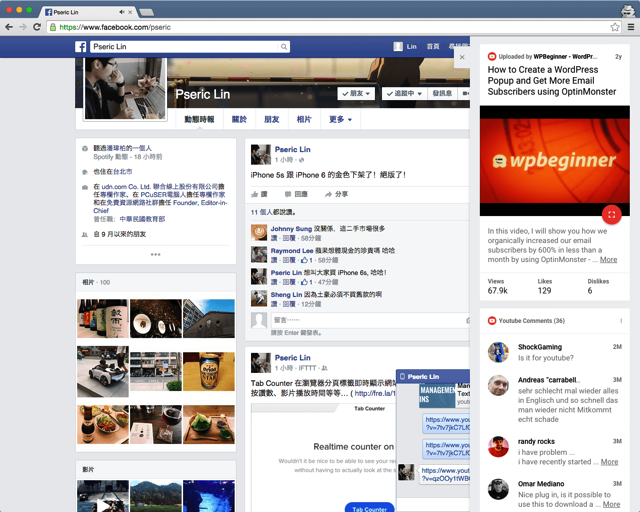Click the Lin profile icon in the top bar

pos(398,47)
